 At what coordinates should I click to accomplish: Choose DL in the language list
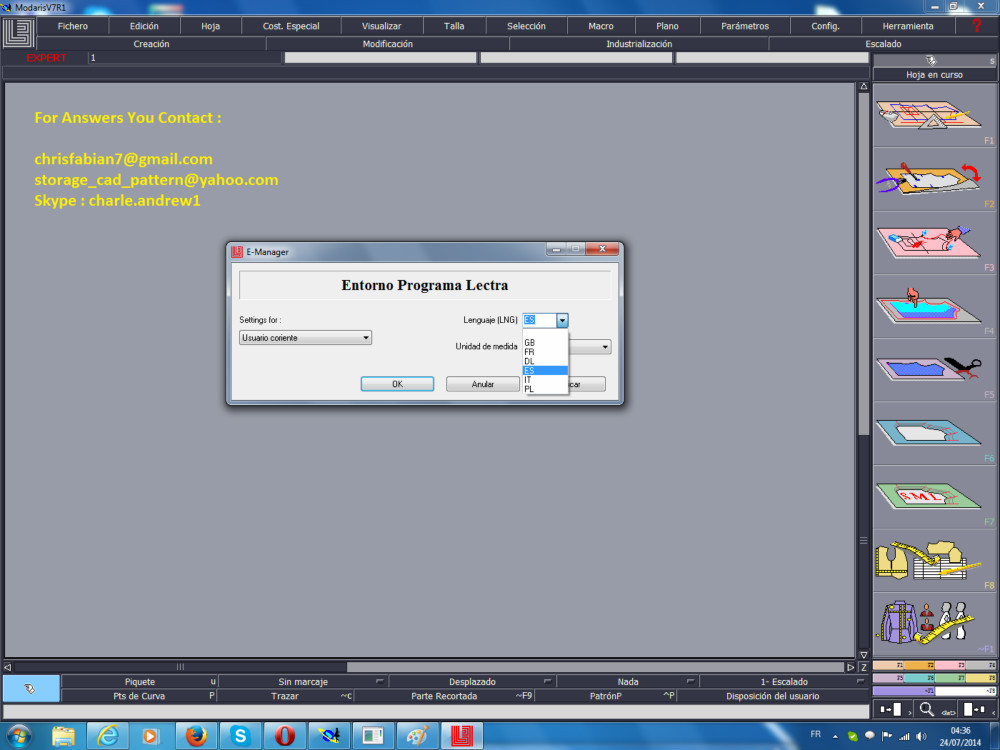[545, 361]
